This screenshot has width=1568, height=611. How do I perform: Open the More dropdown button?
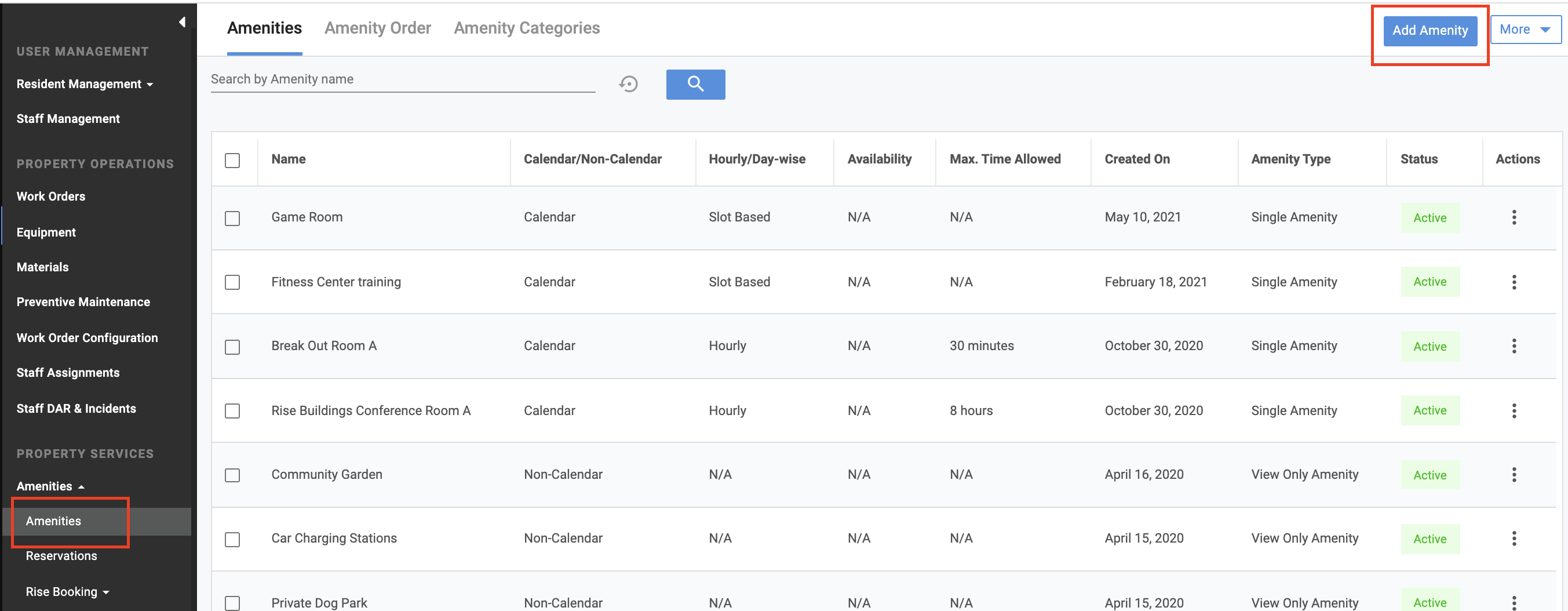(1525, 30)
